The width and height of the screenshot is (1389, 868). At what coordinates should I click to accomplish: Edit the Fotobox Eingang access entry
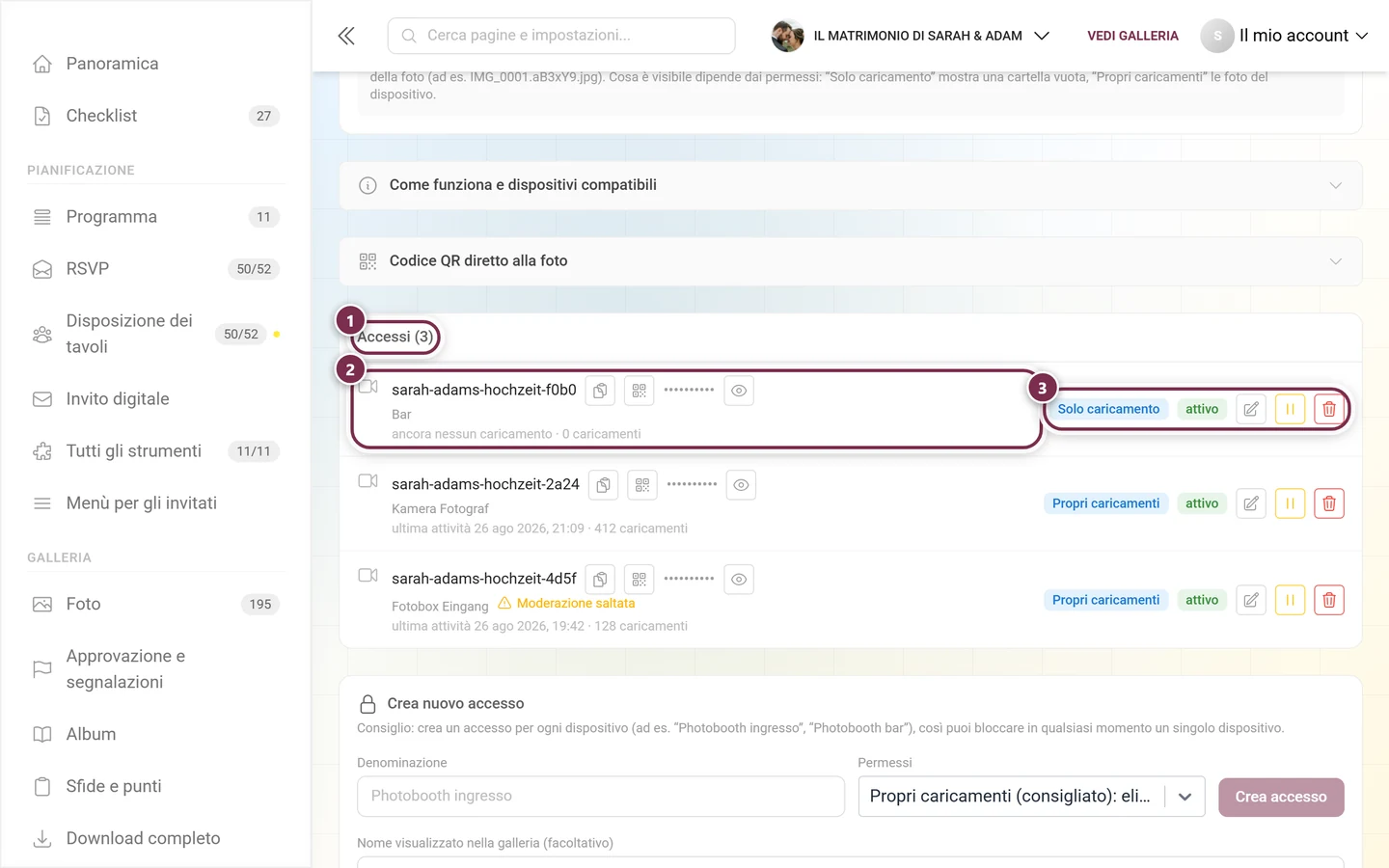1251,600
